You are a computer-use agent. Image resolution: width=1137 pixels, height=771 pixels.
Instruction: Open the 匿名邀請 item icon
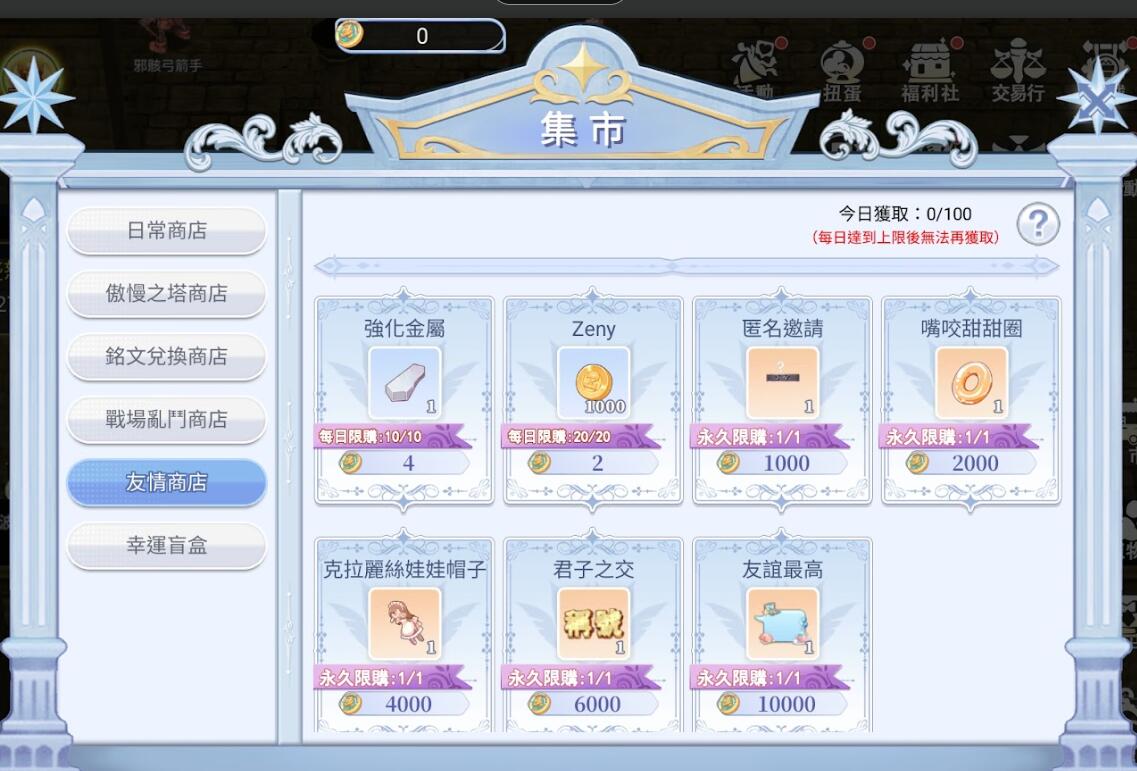(x=782, y=382)
